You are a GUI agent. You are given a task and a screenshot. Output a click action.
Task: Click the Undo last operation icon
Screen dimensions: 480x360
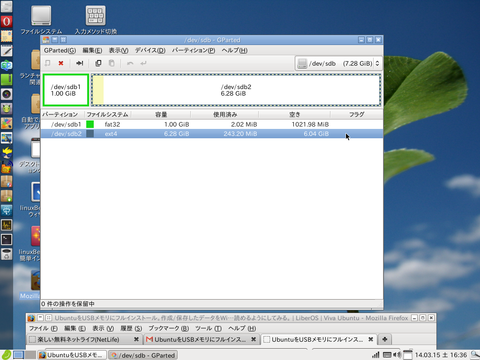click(130, 63)
